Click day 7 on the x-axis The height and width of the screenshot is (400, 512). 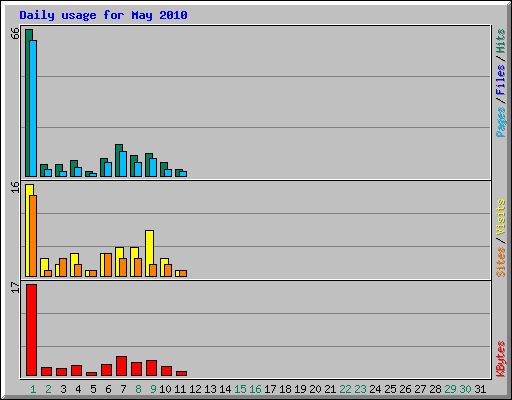pos(123,389)
